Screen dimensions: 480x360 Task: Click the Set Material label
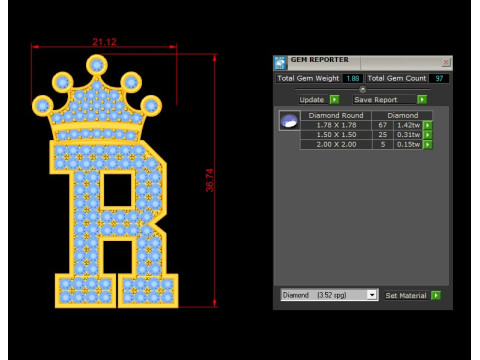tap(406, 295)
